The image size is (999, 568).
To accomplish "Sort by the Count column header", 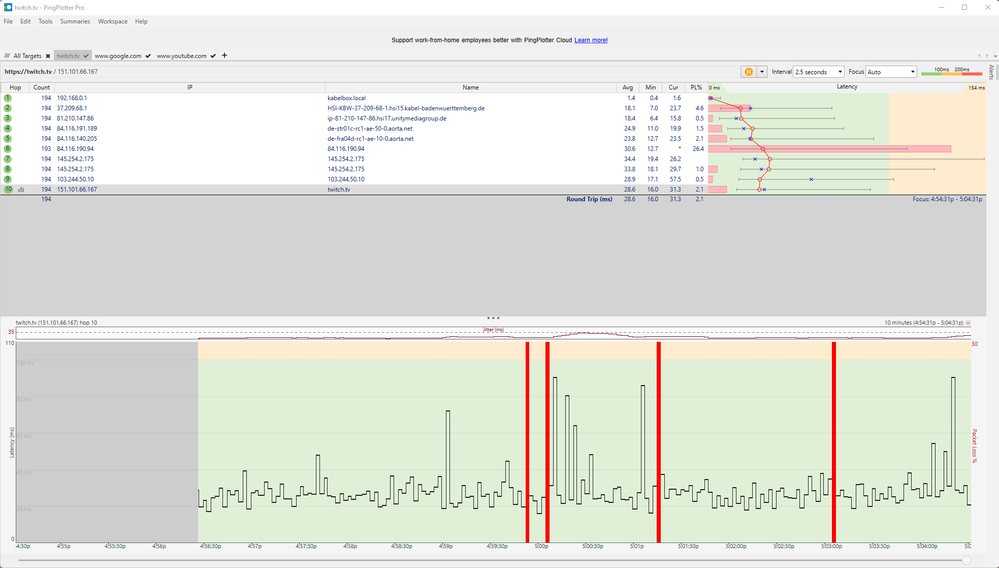I will pos(41,87).
